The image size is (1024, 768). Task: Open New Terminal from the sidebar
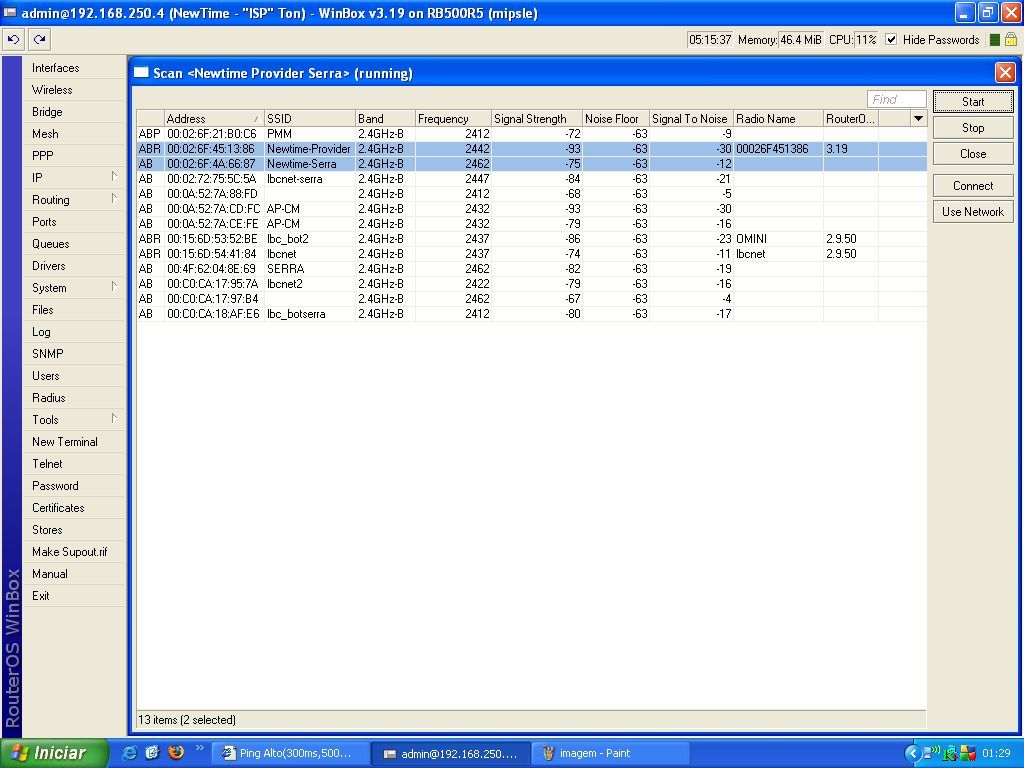tap(74, 441)
